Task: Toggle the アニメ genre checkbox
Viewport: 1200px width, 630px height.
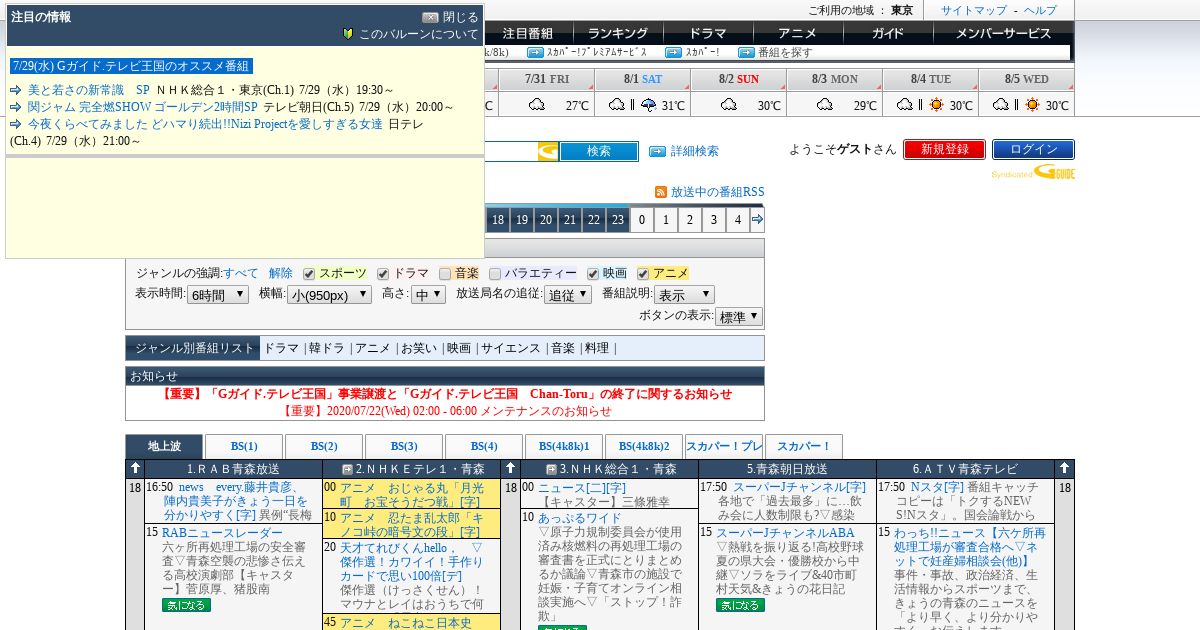Action: click(x=644, y=274)
